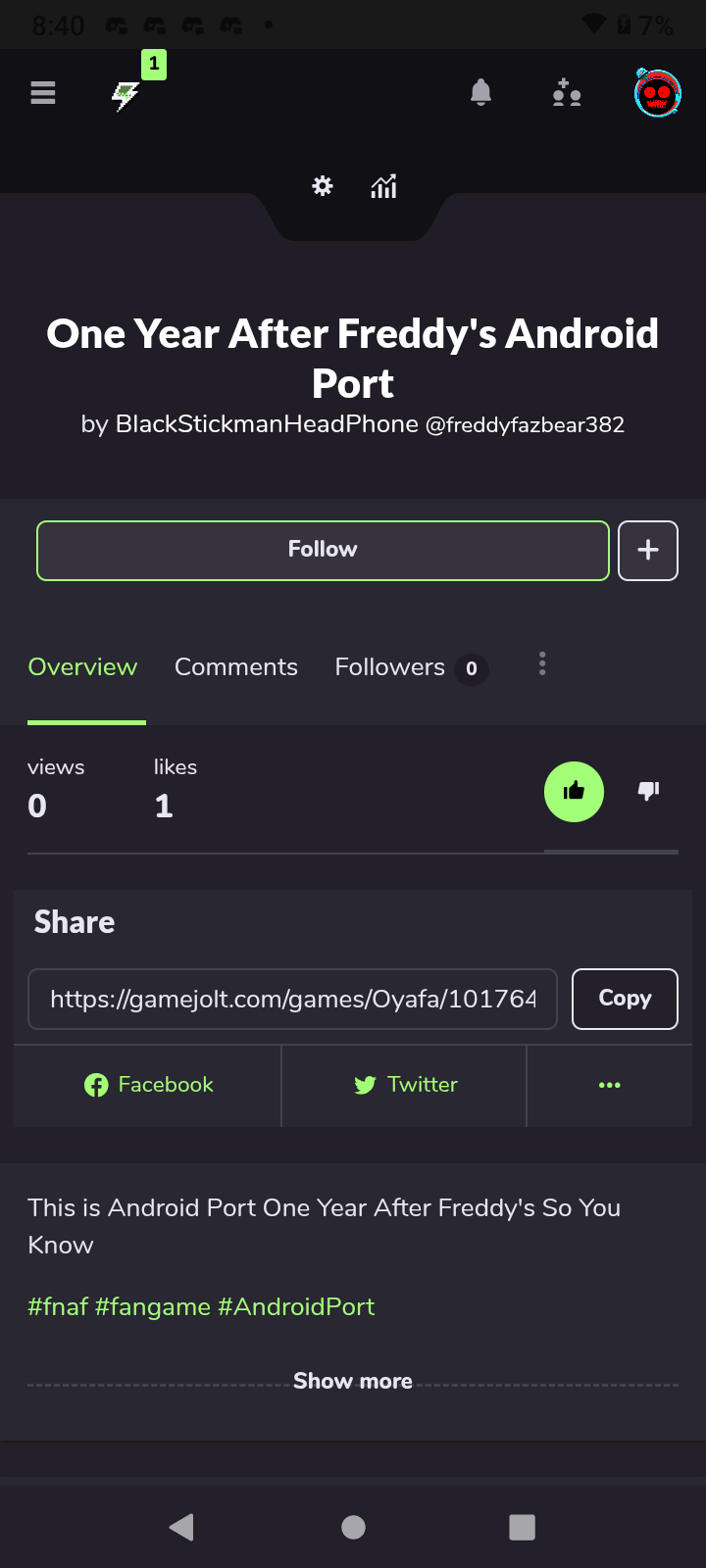Expand description with Show more
The image size is (706, 1568).
tap(353, 1381)
